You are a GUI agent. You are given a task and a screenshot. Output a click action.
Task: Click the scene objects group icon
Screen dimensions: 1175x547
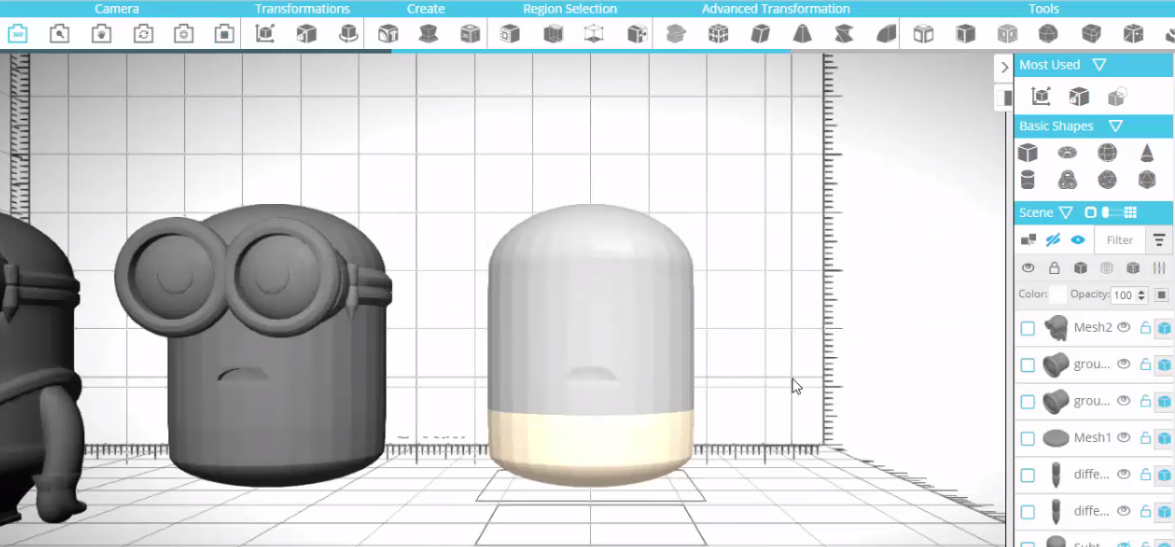tap(1028, 240)
